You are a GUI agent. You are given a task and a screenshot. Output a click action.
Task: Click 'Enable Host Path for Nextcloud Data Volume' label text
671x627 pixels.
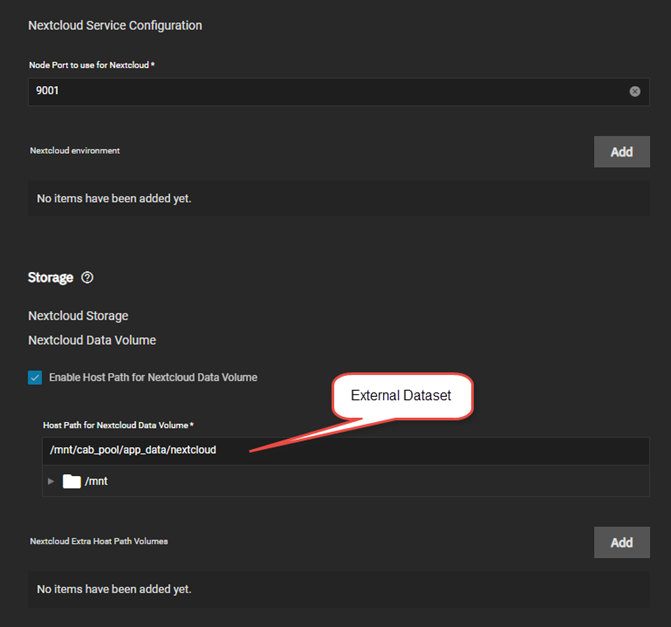coord(153,377)
